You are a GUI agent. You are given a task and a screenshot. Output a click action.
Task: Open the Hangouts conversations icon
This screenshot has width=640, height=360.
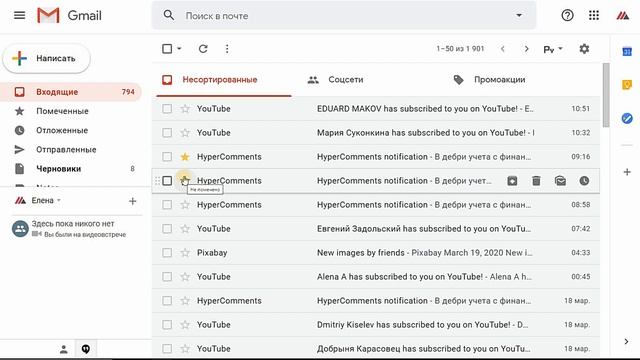point(86,349)
